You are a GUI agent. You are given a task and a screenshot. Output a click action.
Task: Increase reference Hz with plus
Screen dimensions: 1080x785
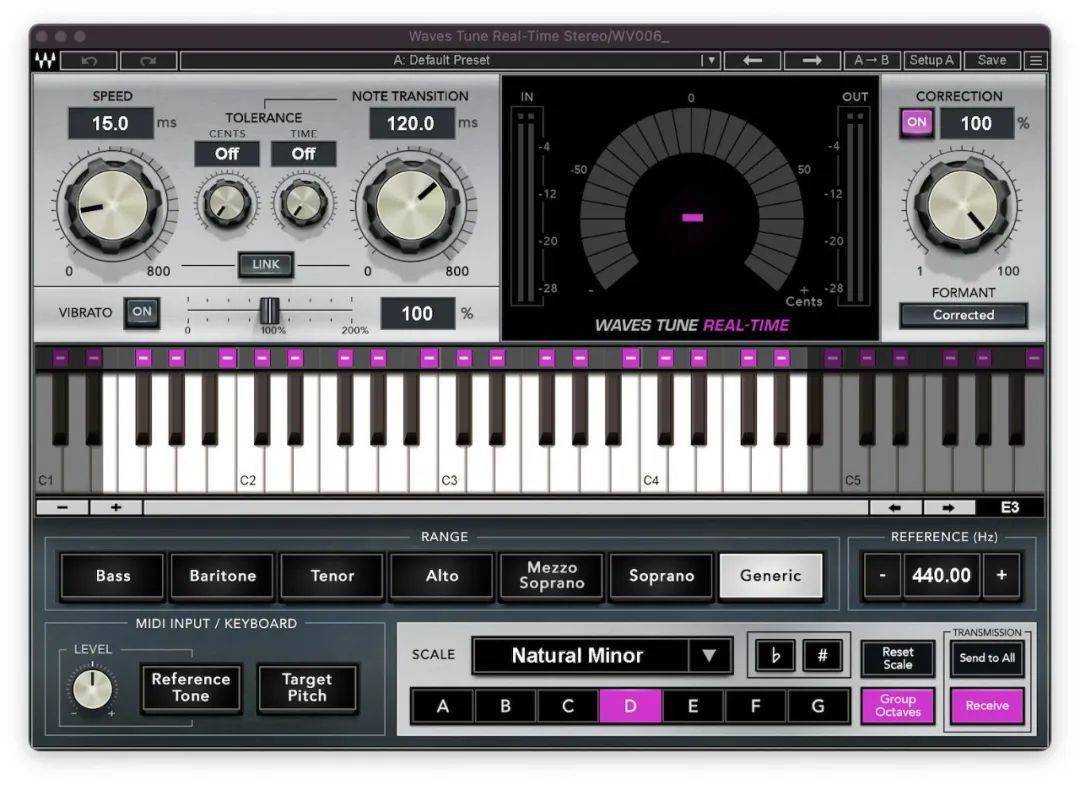coord(1001,575)
